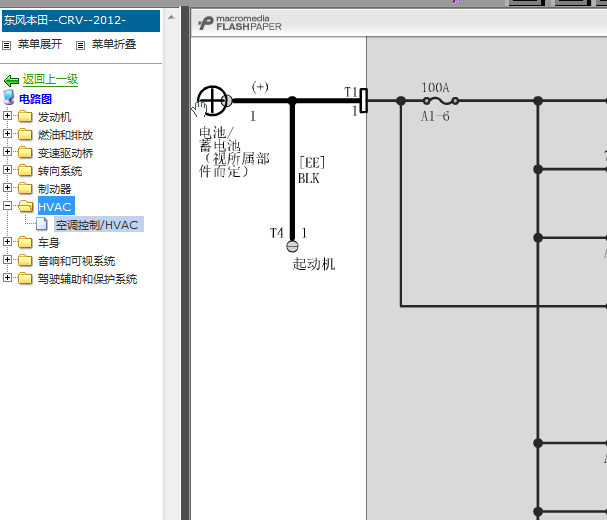The height and width of the screenshot is (520, 607).
Task: Click the [EE] BLK wire label
Action: pyautogui.click(x=312, y=170)
